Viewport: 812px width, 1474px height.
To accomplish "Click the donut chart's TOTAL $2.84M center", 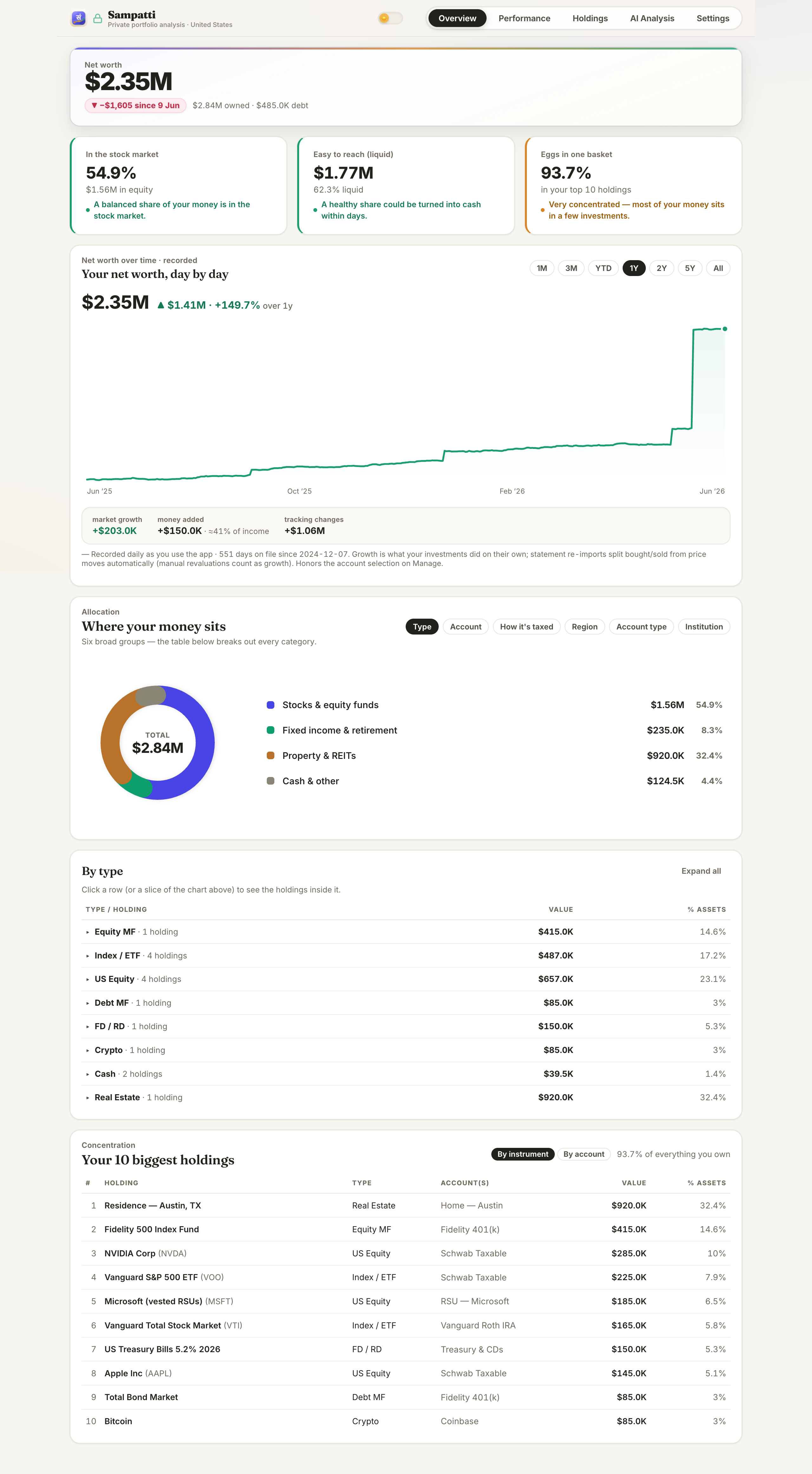I will (x=157, y=743).
